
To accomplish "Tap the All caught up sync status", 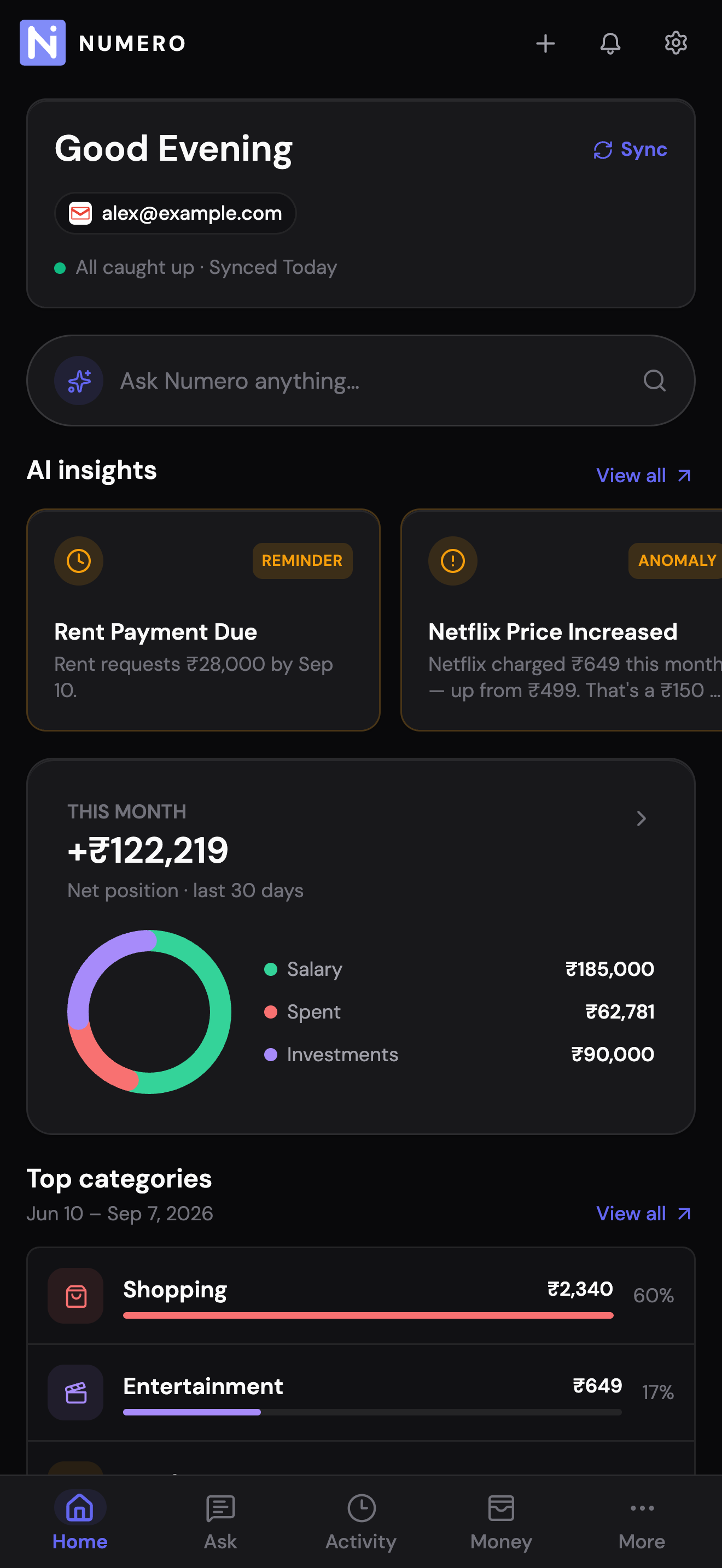I will pos(195,267).
